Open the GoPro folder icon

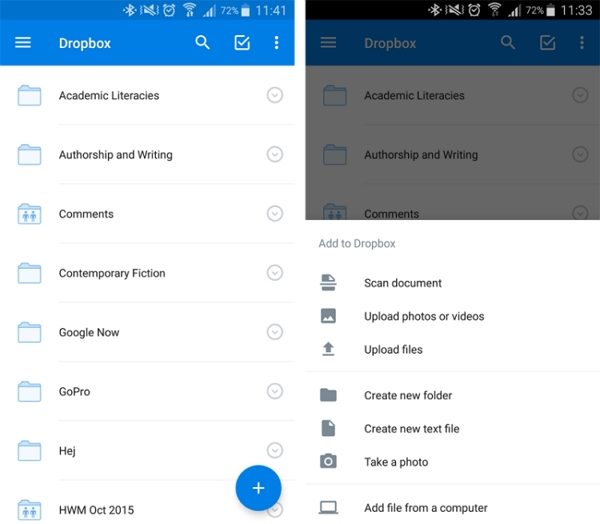click(29, 391)
